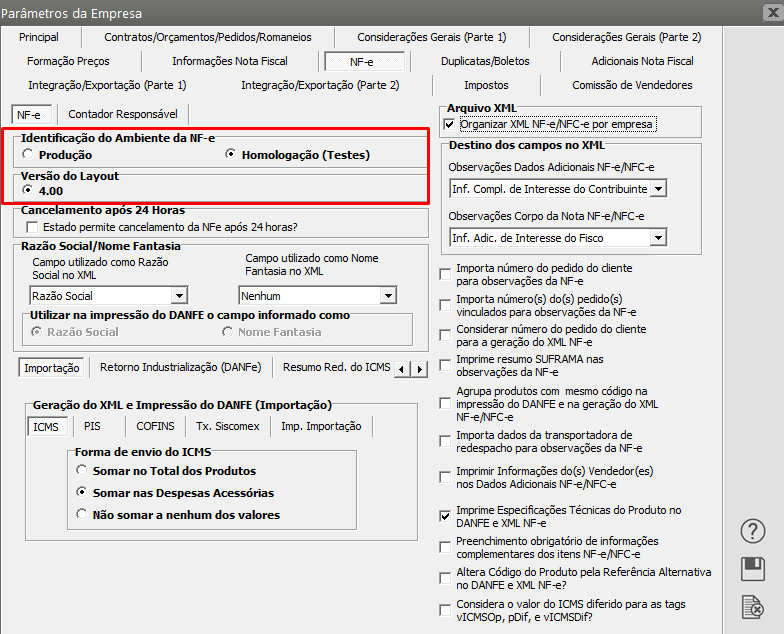Select the Produção radio button
Viewport: 784px width, 634px height.
(x=28, y=154)
